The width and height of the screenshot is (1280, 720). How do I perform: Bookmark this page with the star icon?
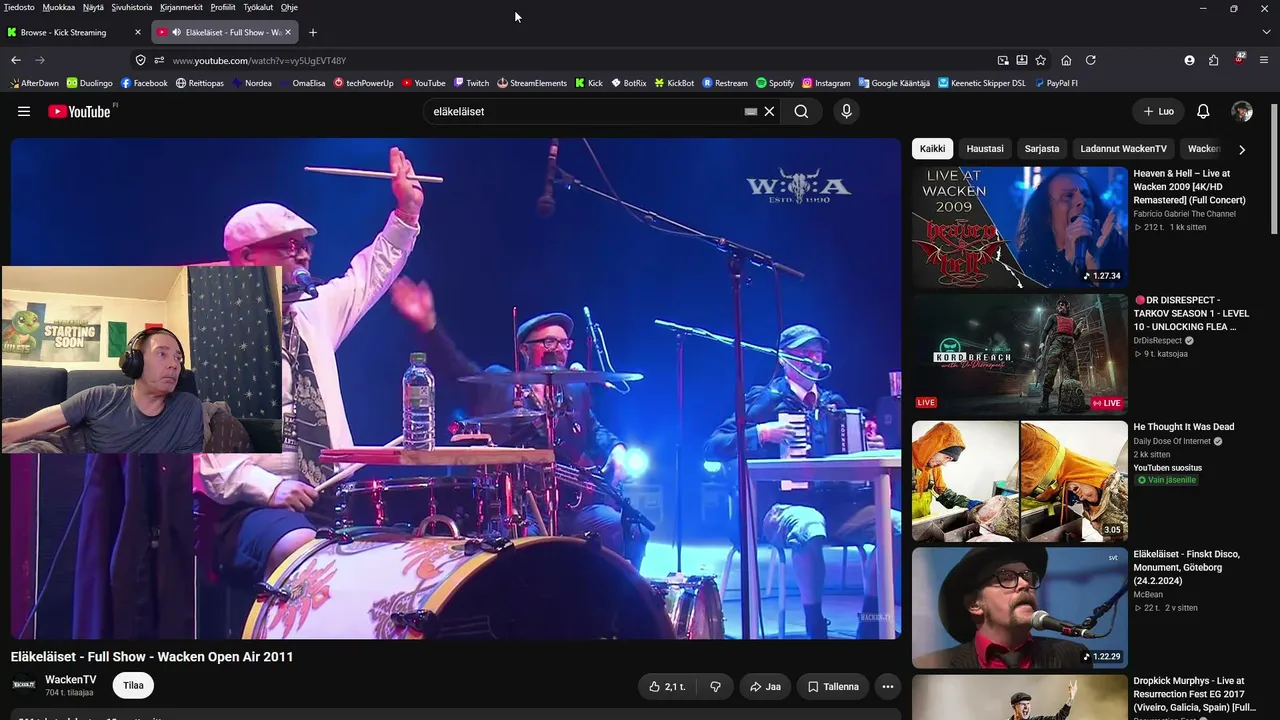tap(1041, 60)
